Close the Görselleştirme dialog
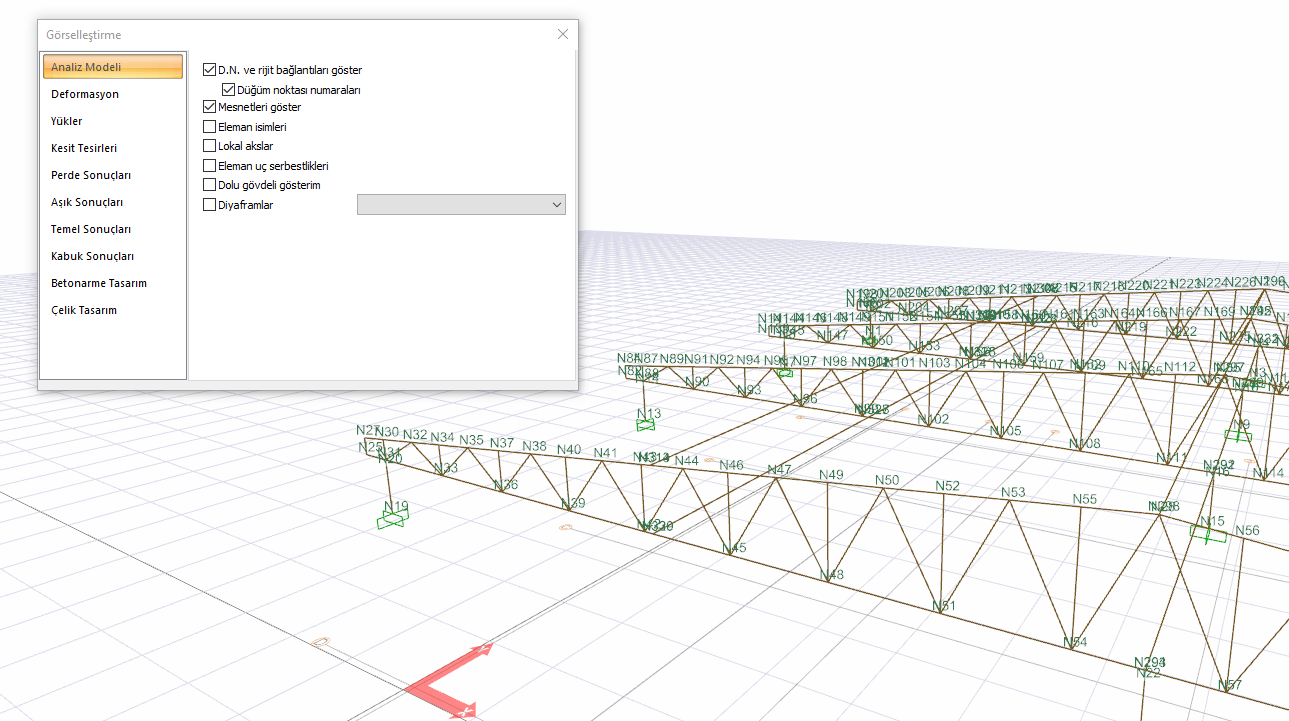Viewport: 1289px width, 721px height. click(x=563, y=34)
